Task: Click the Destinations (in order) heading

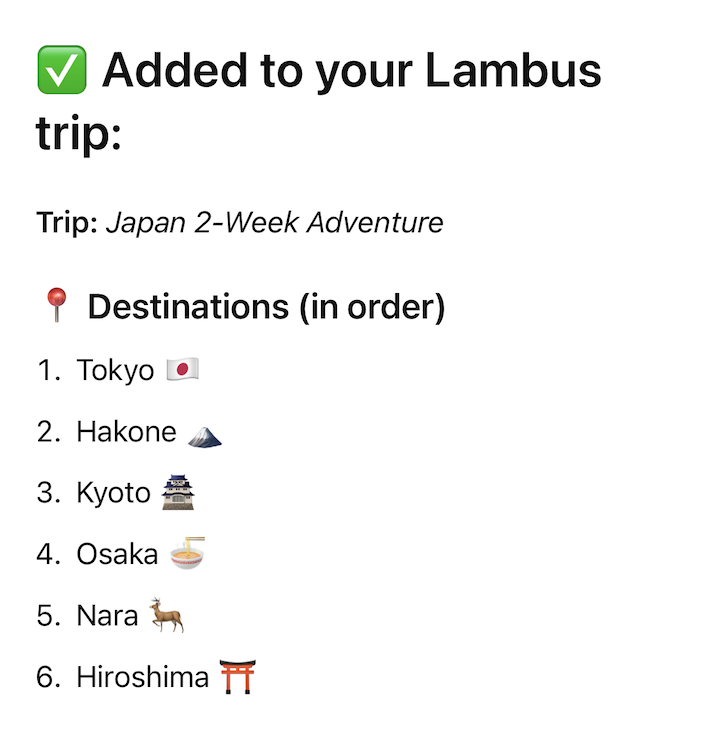Action: (x=266, y=307)
